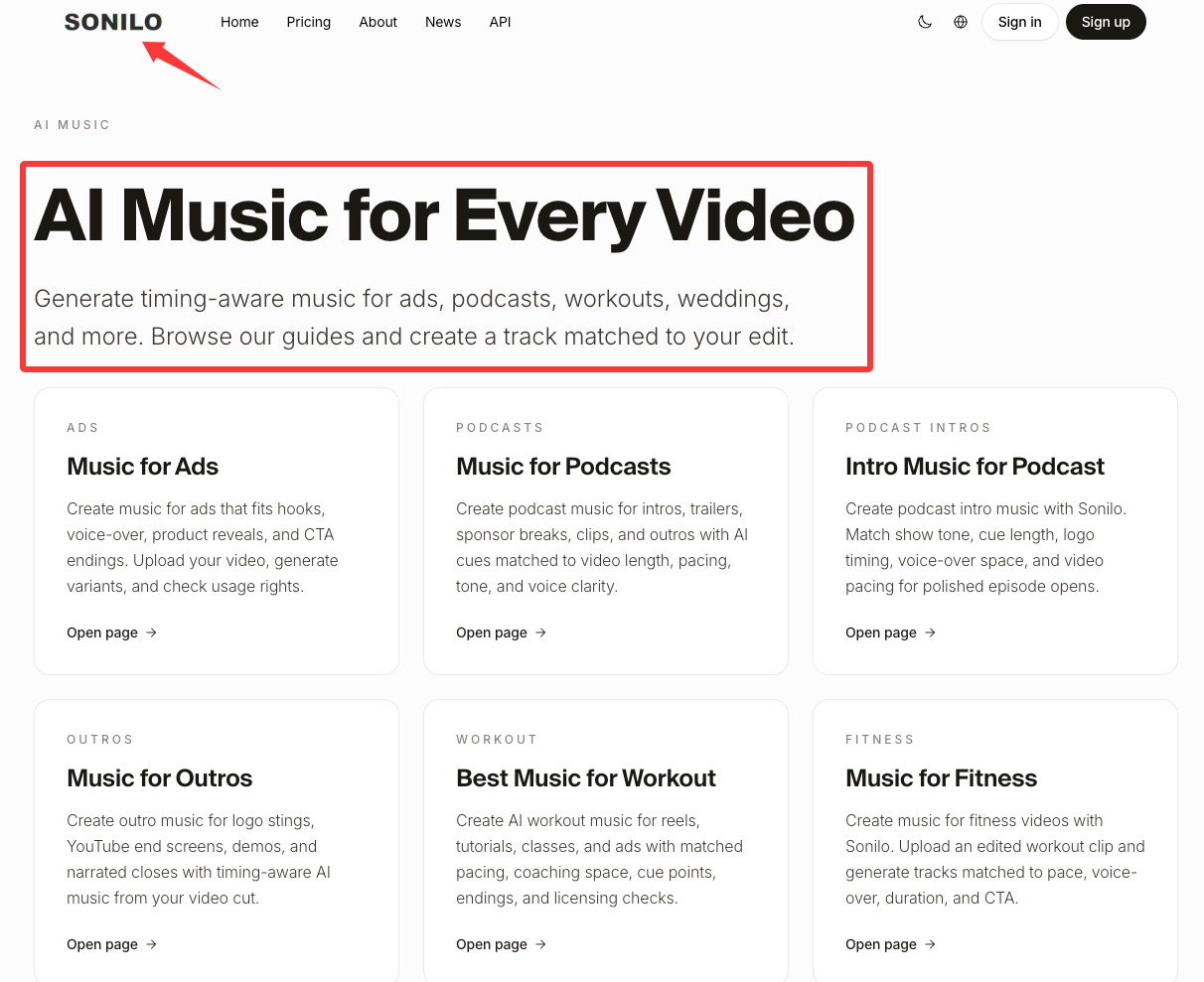Open the News nav item
1204x982 pixels.
(x=443, y=22)
